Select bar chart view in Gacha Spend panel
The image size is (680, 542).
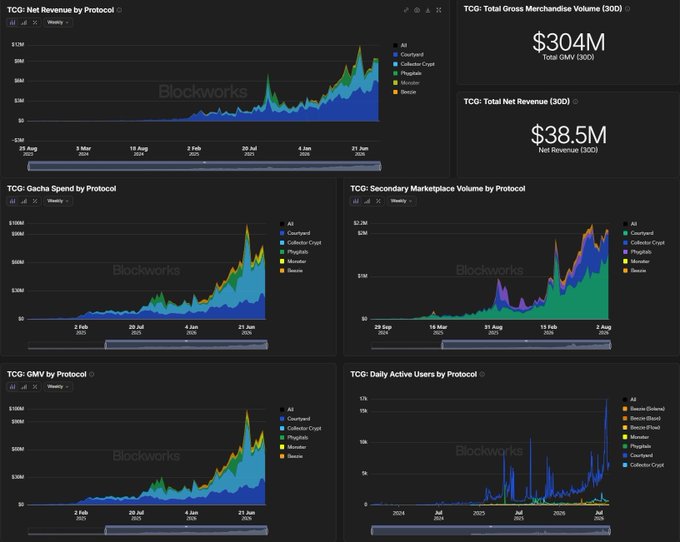[13, 201]
